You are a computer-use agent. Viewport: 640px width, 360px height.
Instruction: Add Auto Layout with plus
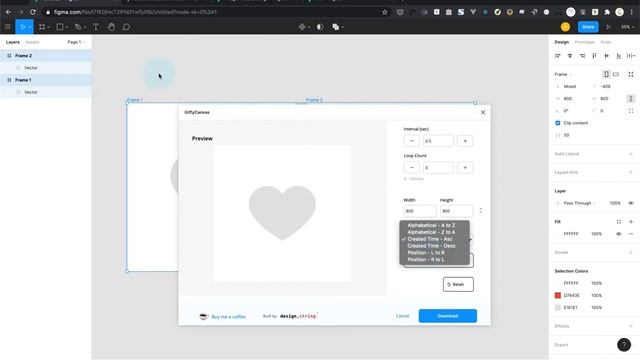(x=631, y=154)
